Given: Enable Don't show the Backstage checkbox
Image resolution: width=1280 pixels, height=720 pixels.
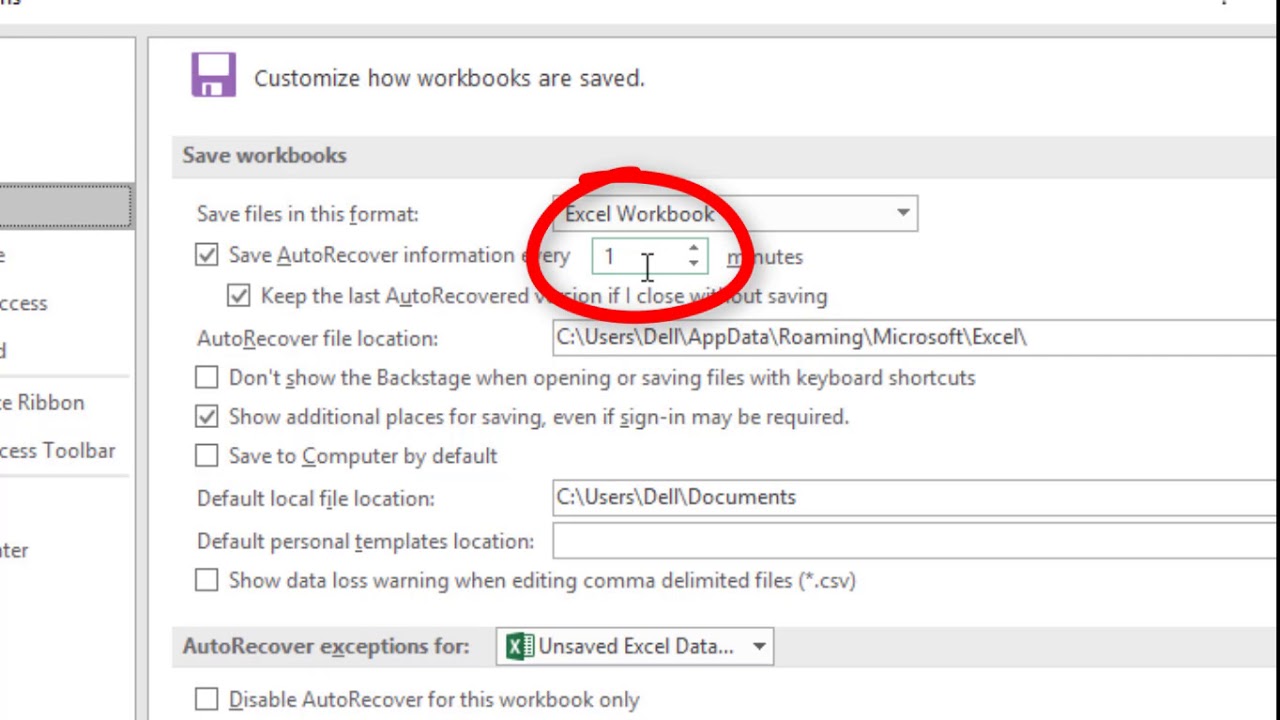Looking at the screenshot, I should [206, 377].
